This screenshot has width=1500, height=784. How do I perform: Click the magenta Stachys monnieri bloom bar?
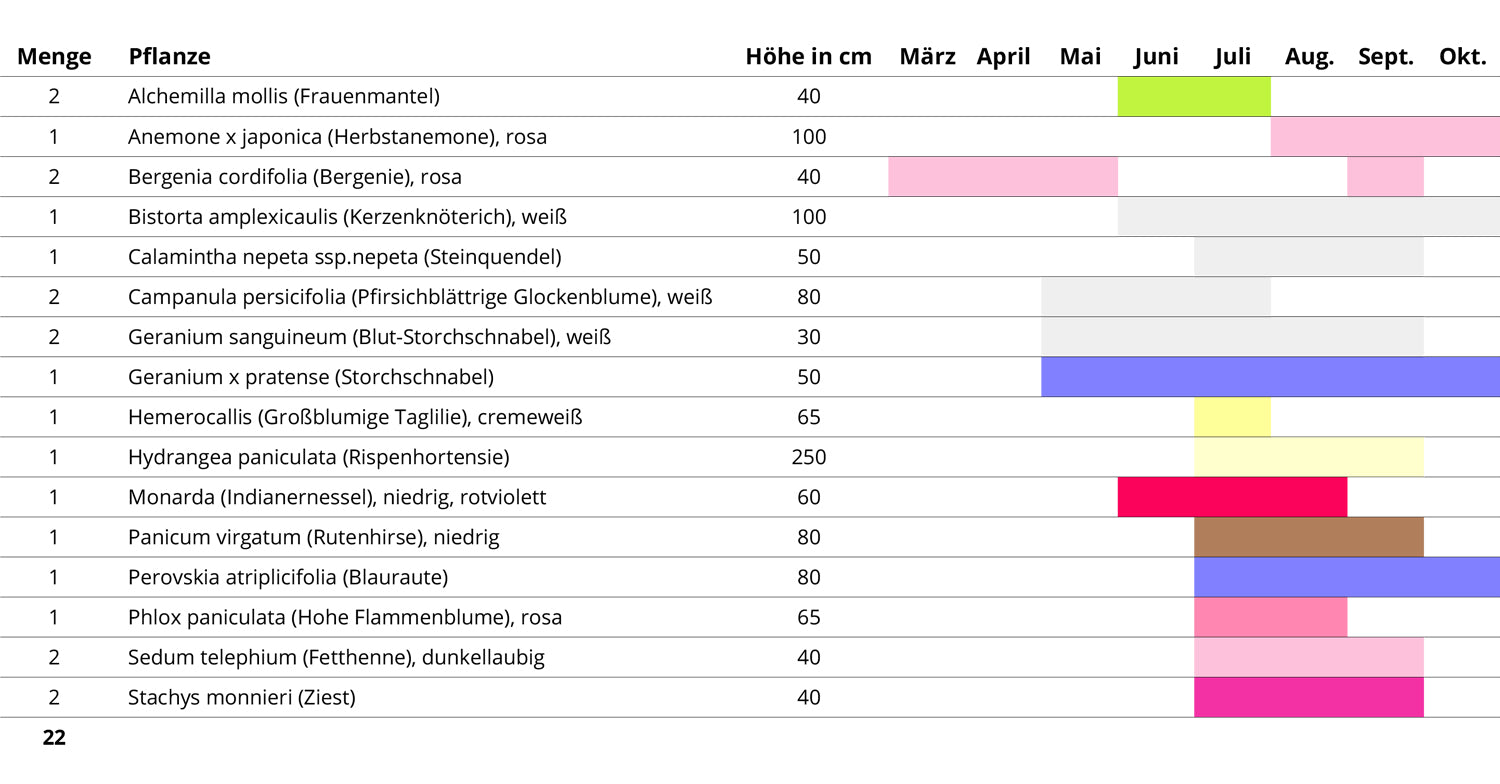1308,697
